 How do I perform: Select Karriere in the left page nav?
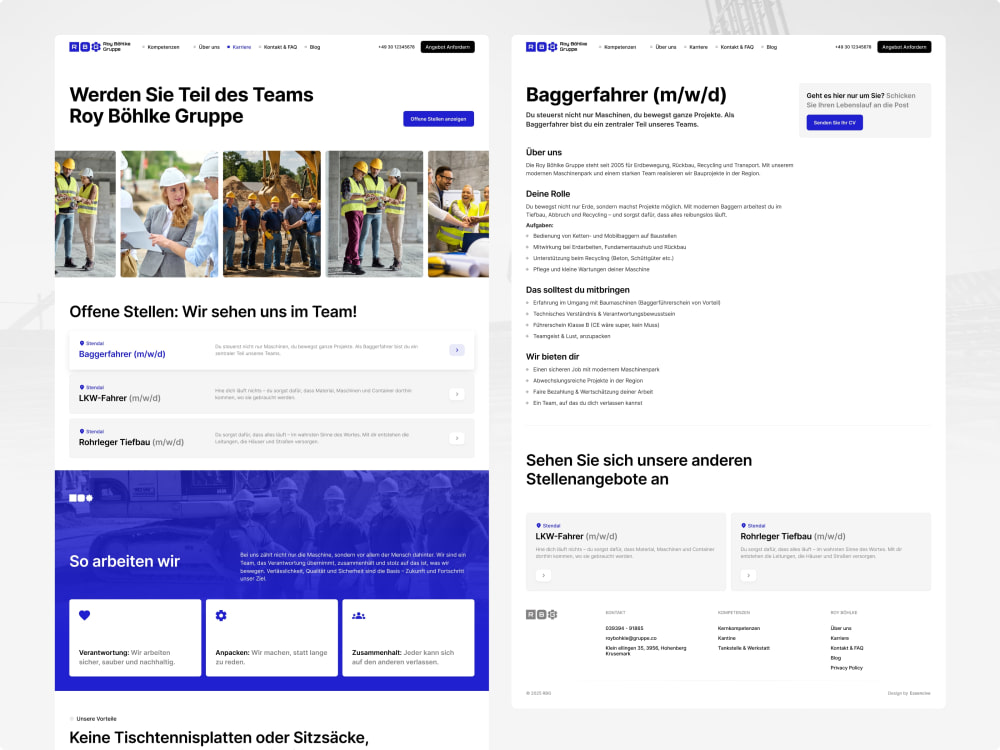pyautogui.click(x=242, y=47)
